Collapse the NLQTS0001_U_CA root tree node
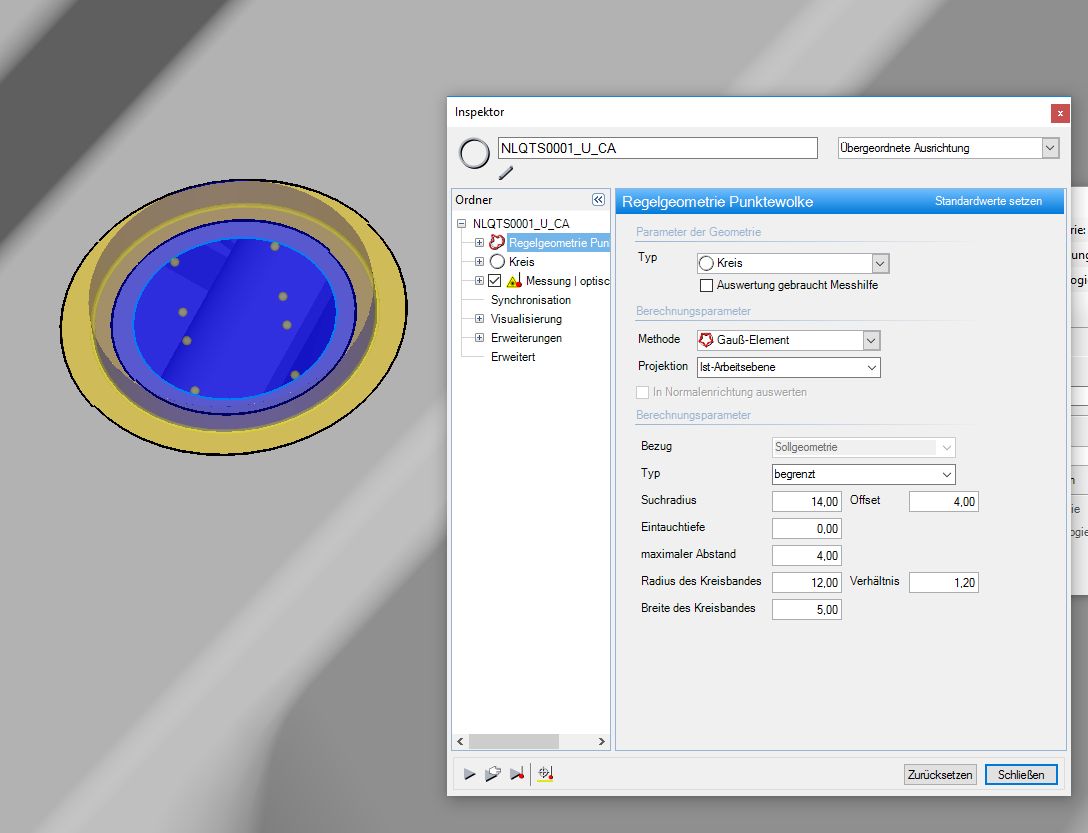This screenshot has height=833, width=1088. [461, 224]
